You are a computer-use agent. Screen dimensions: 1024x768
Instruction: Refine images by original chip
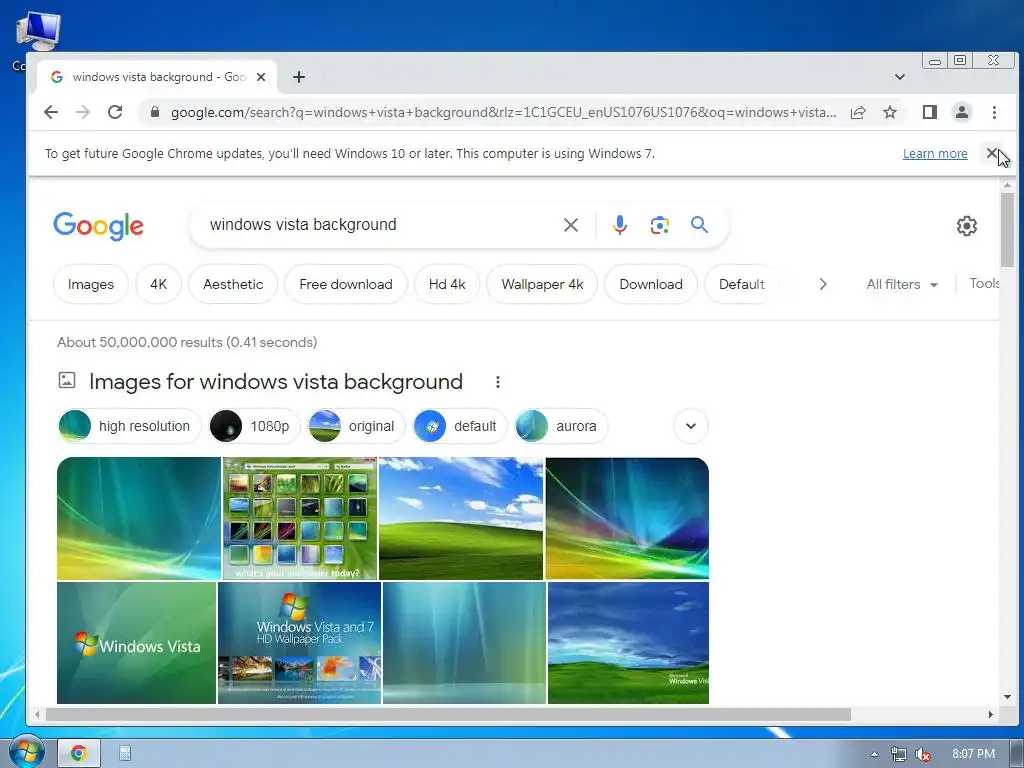click(x=356, y=426)
